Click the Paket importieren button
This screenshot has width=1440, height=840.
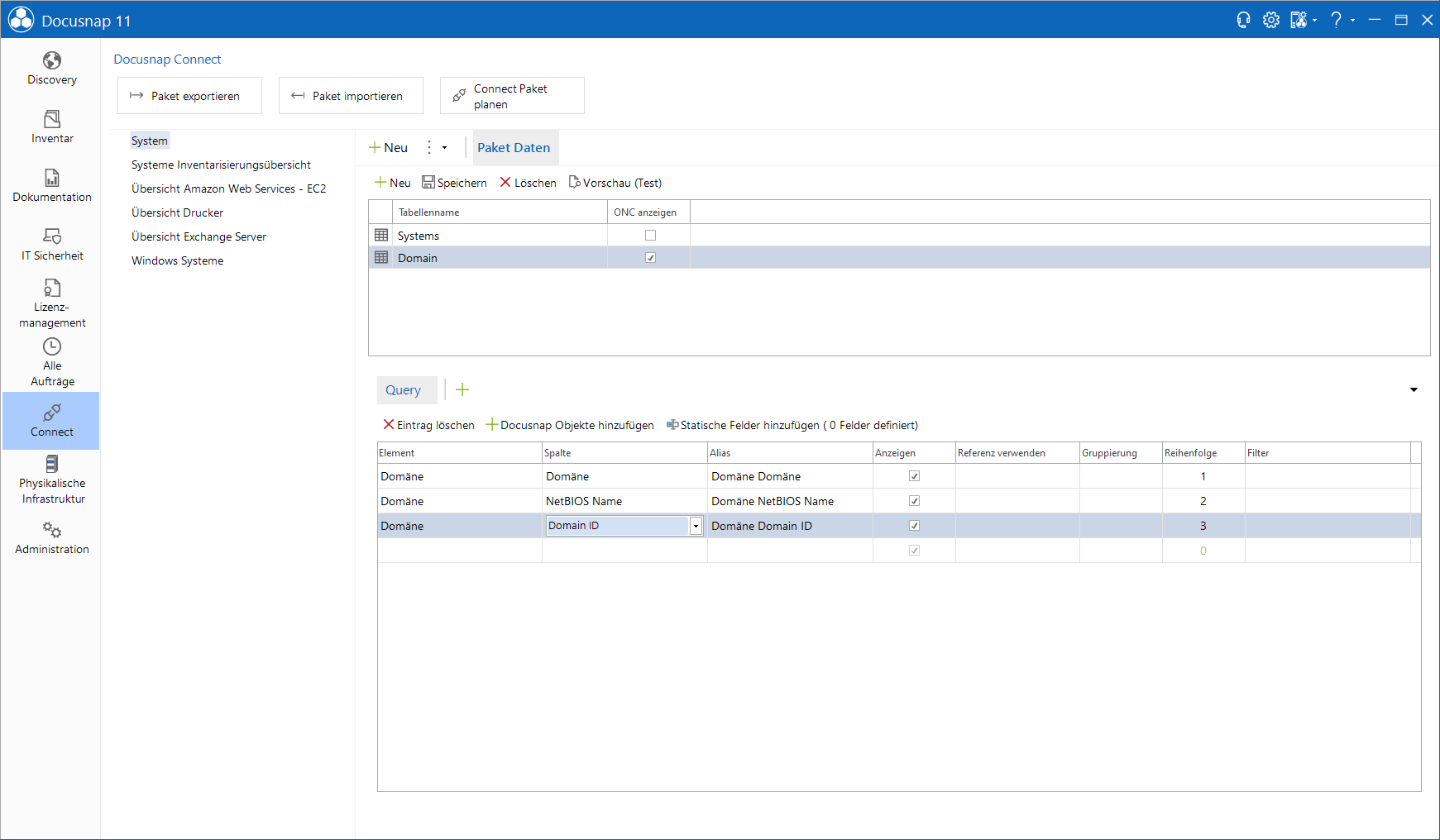tap(352, 96)
